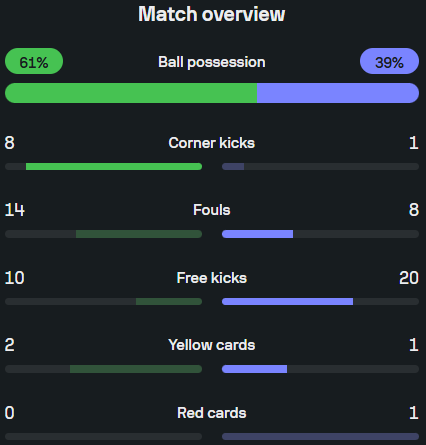426x445 pixels.
Task: Click the purple free kicks bar
Action: pyautogui.click(x=288, y=302)
